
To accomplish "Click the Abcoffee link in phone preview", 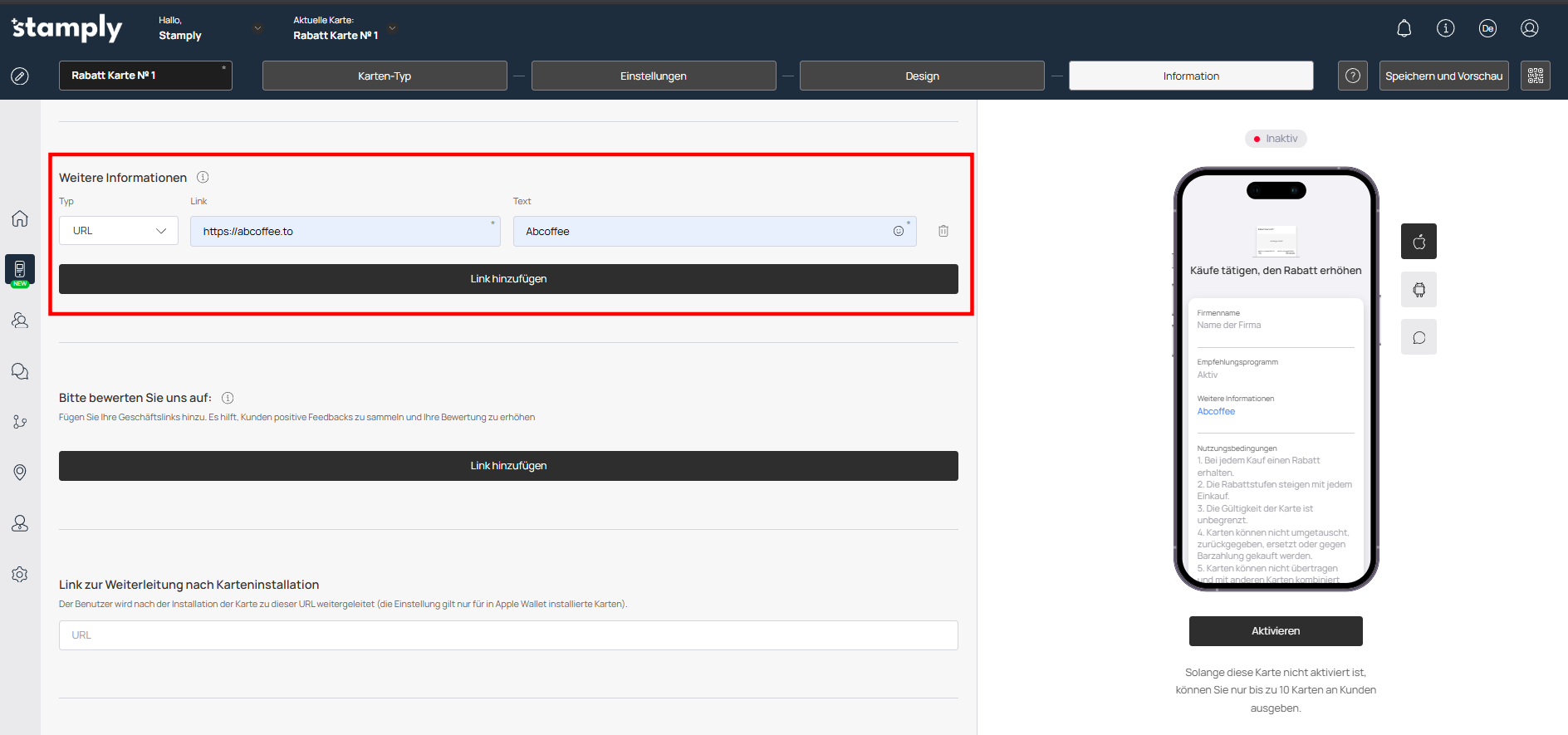I will click(x=1216, y=411).
